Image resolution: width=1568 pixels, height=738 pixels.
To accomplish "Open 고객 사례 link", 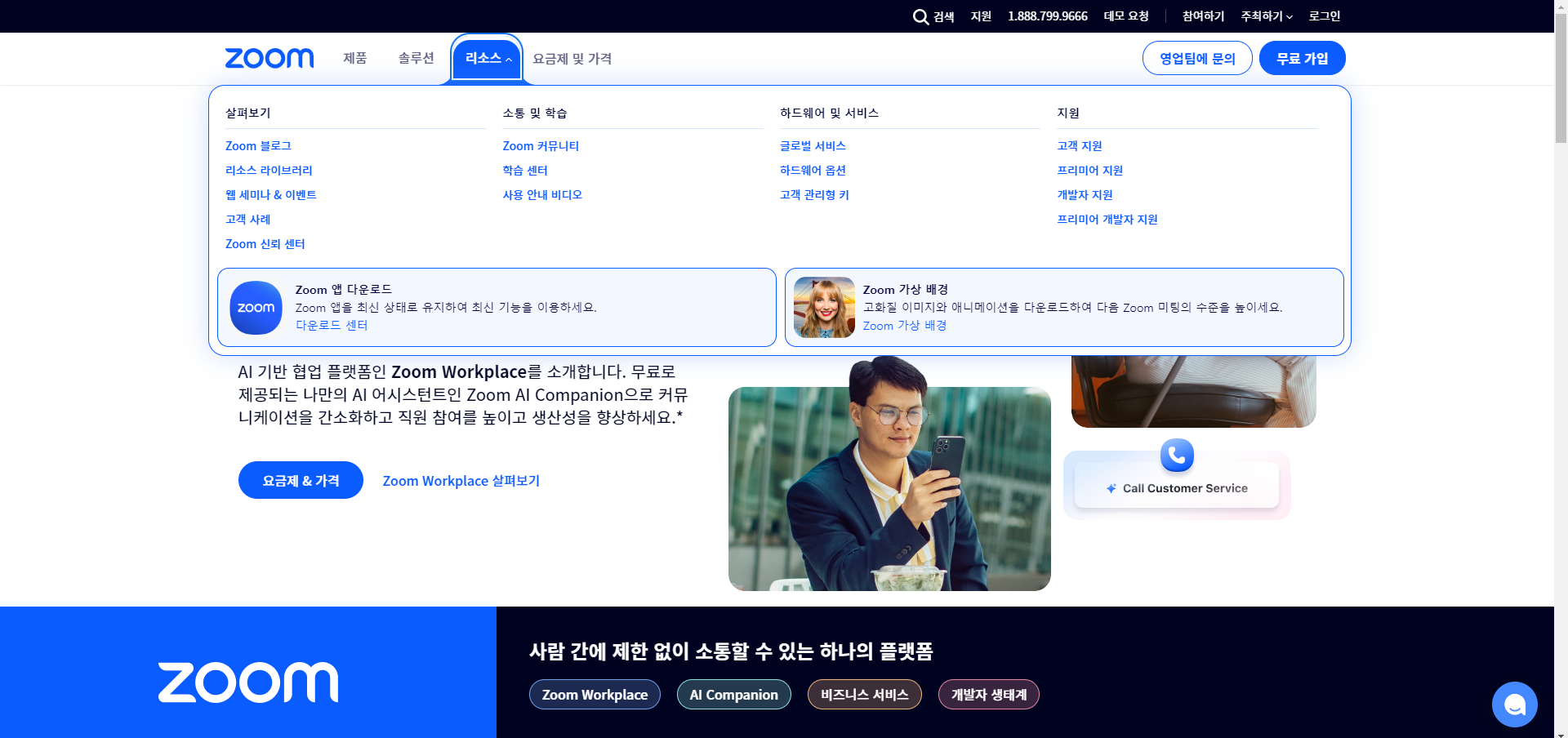I will (247, 220).
